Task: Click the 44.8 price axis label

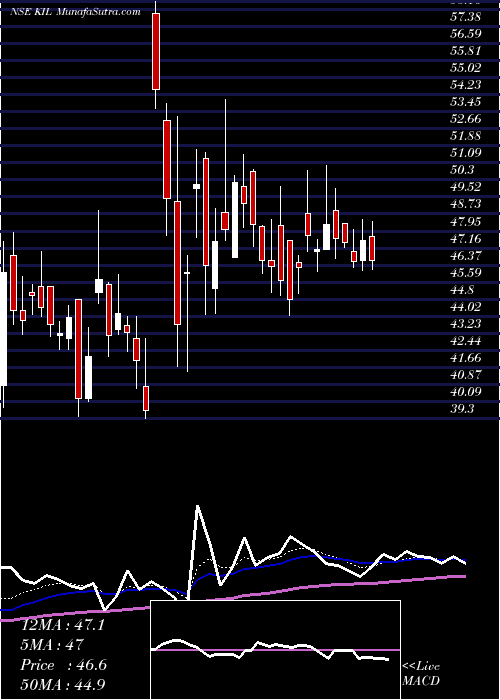Action: tap(462, 290)
